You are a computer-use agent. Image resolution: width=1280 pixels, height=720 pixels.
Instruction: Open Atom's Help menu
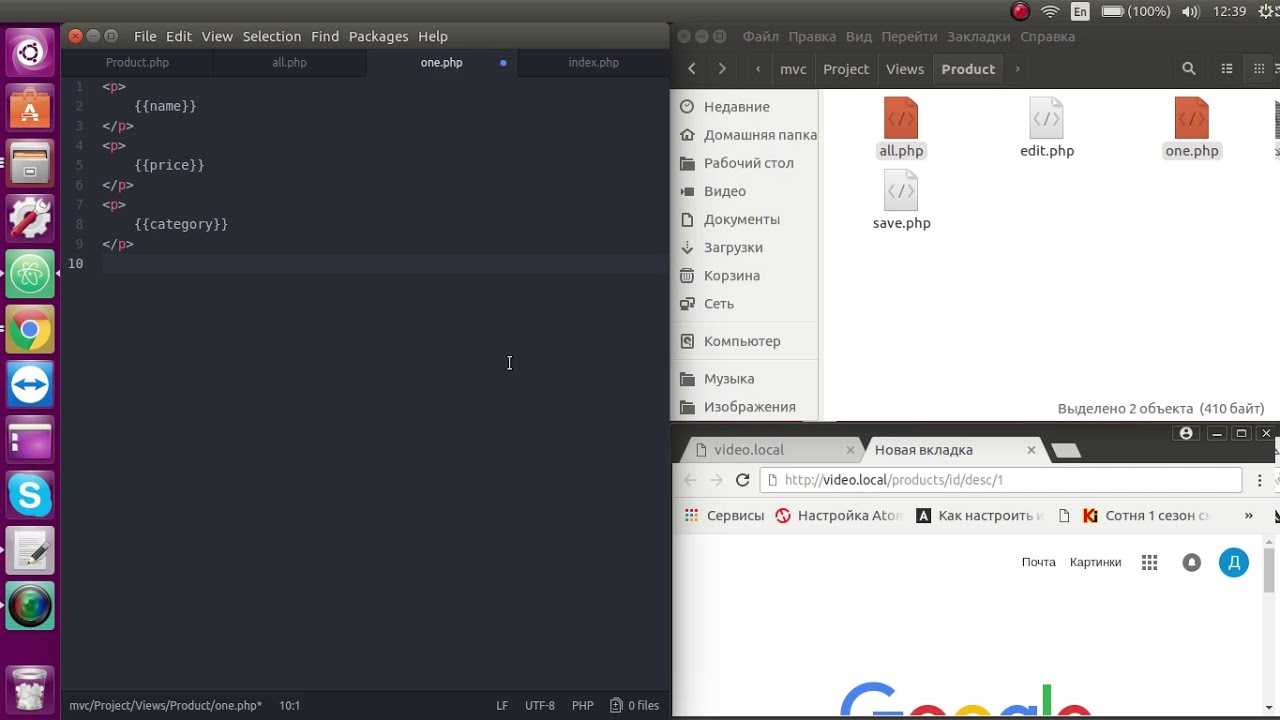pyautogui.click(x=433, y=36)
